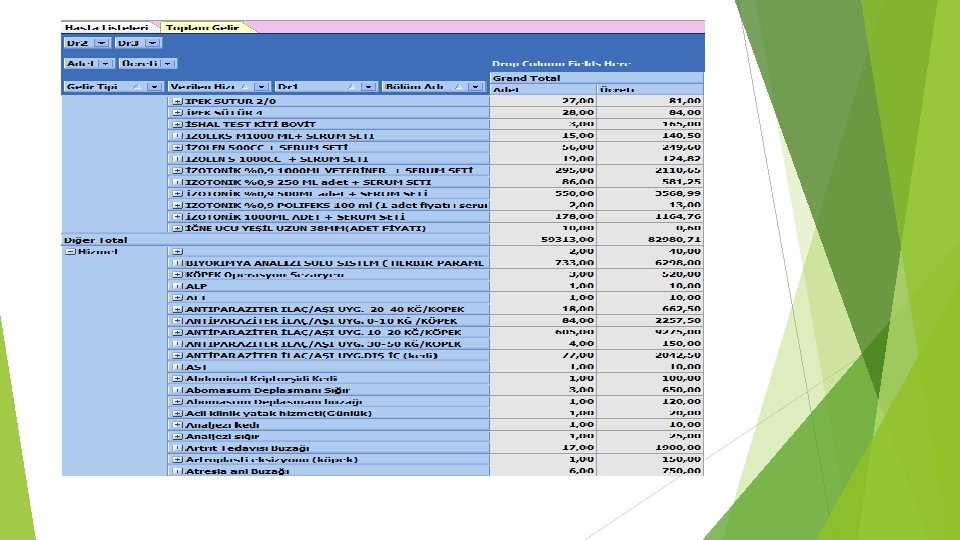Expand the IPEK SUTUR 2/0 row
Viewport: 960px width, 540px height.
(177, 101)
